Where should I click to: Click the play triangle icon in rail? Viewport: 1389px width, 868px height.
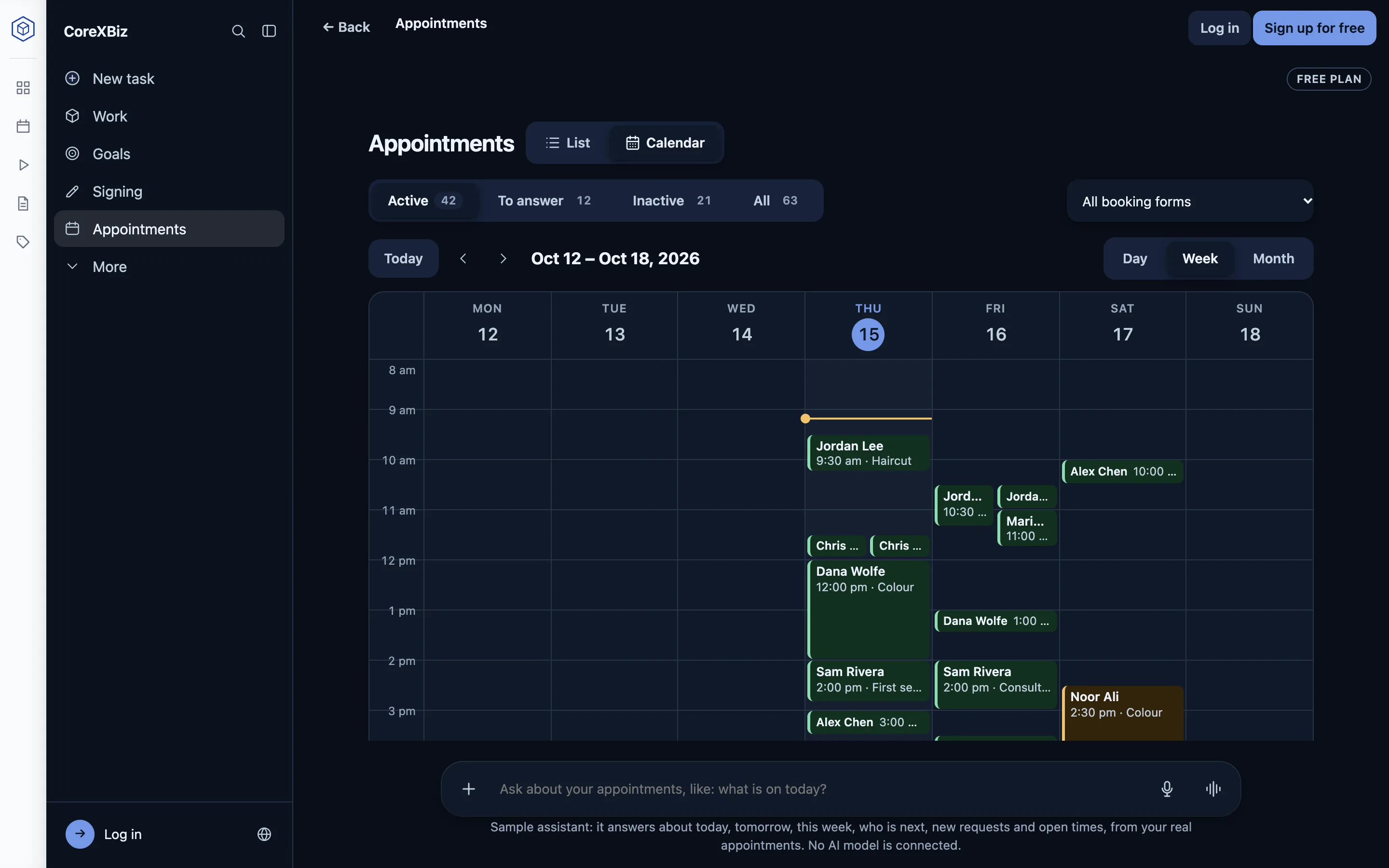tap(23, 165)
